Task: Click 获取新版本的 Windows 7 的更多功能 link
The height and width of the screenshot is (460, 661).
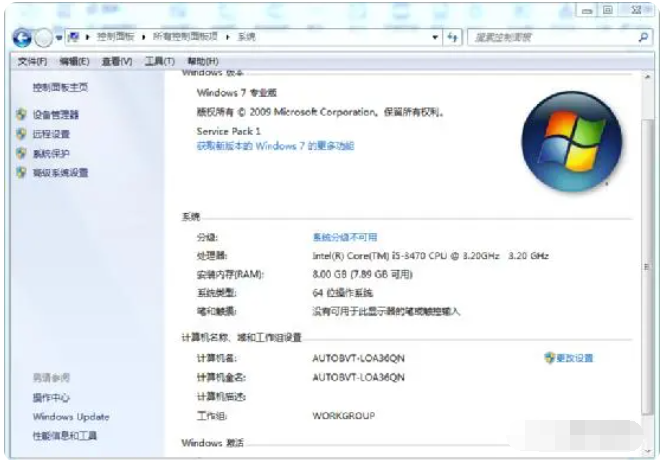Action: coord(275,146)
